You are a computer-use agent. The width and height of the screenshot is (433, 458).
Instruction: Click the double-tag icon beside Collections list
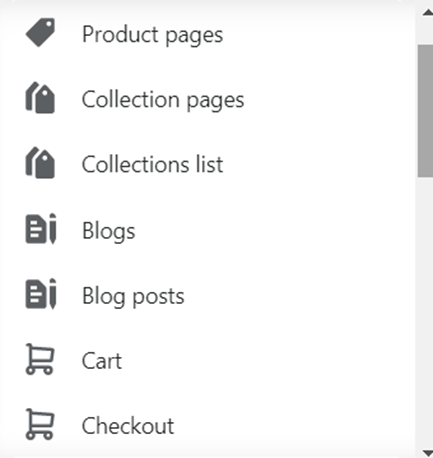click(x=40, y=163)
